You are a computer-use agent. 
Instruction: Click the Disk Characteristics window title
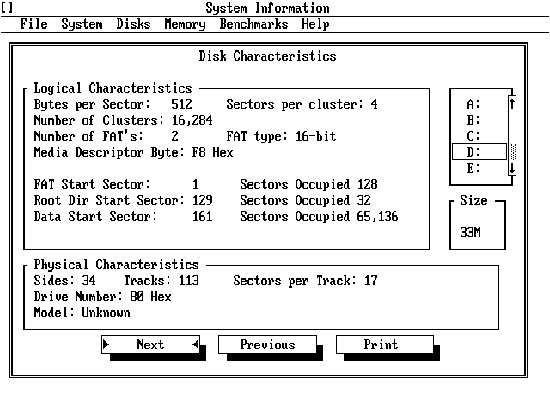[268, 56]
